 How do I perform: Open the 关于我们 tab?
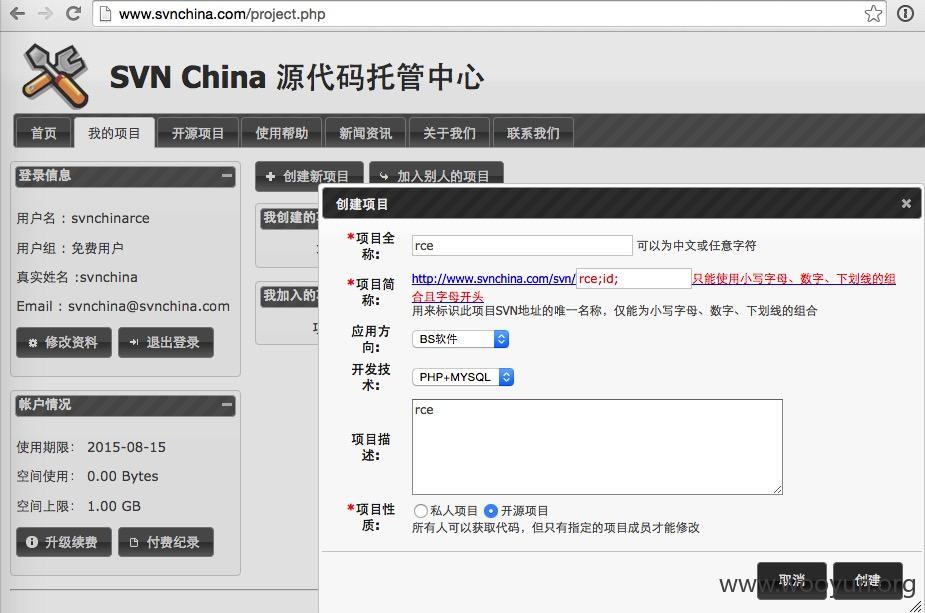[449, 133]
